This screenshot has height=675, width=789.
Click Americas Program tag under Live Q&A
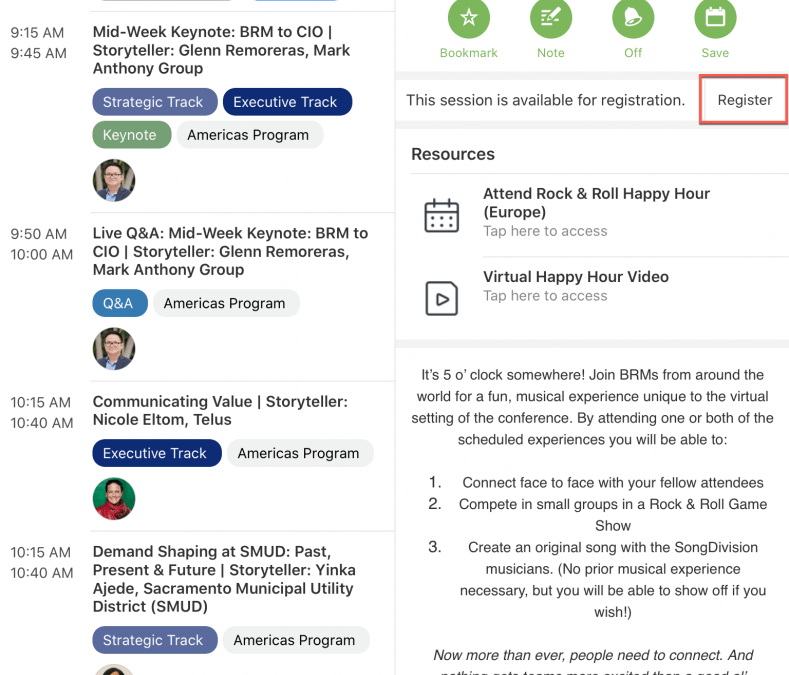tap(226, 303)
